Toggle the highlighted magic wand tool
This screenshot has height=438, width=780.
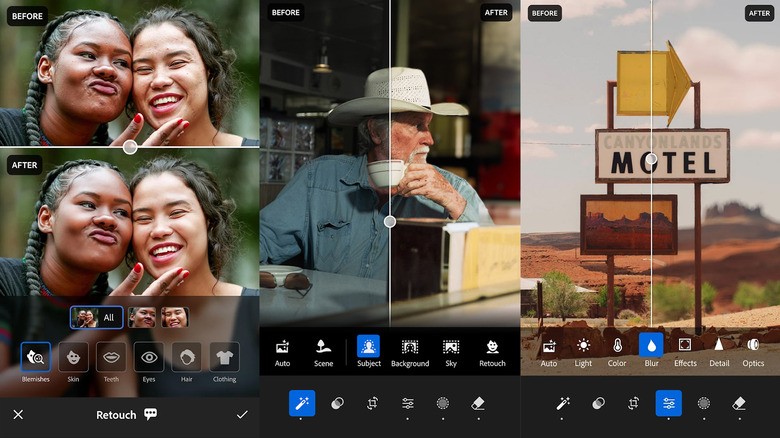302,403
